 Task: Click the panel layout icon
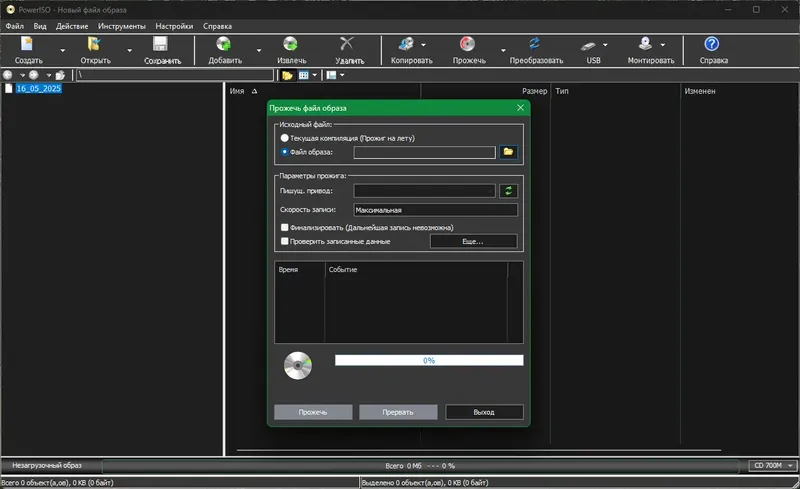[331, 76]
